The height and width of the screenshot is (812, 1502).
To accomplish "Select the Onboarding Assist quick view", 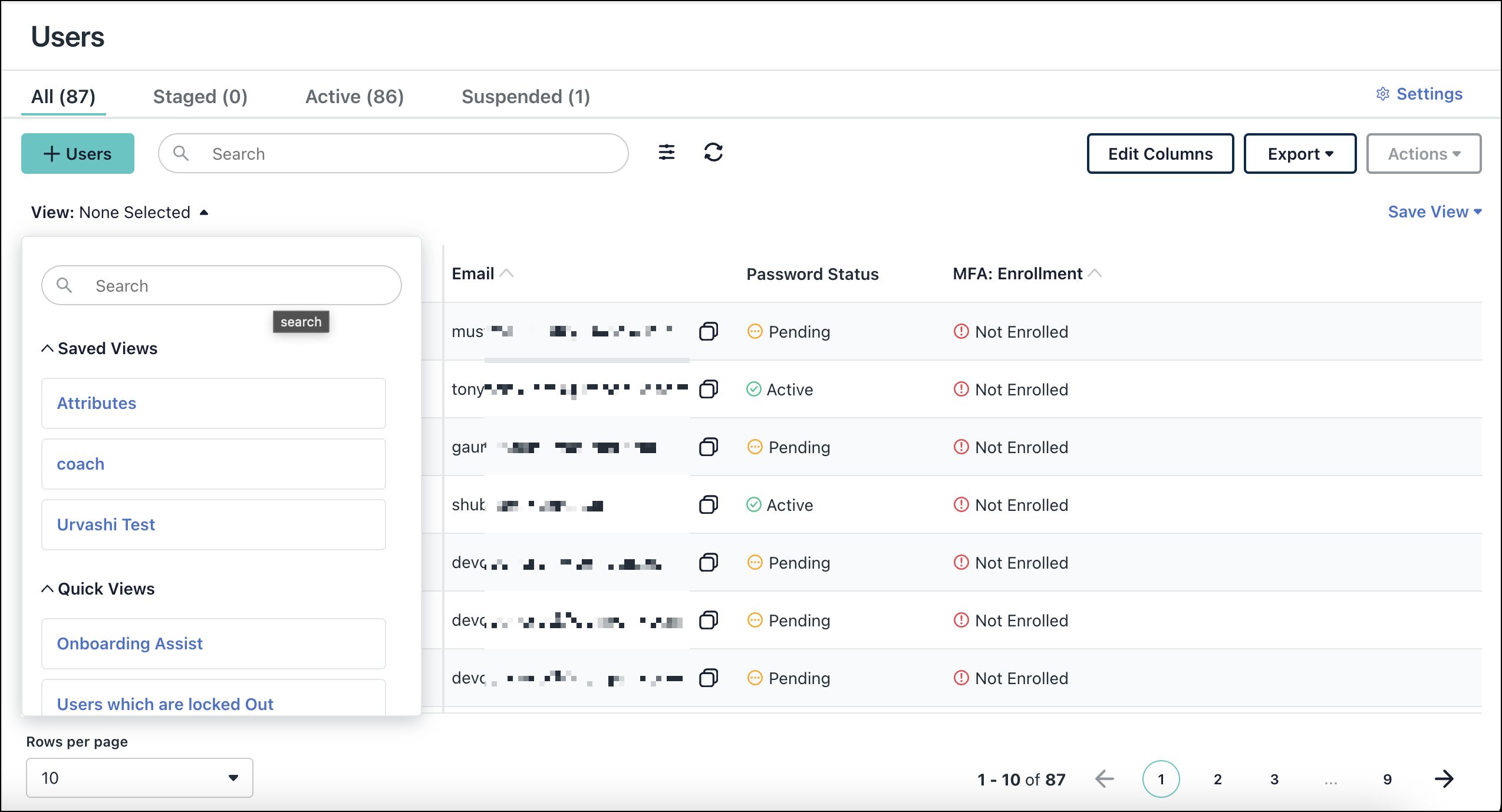I will [130, 643].
